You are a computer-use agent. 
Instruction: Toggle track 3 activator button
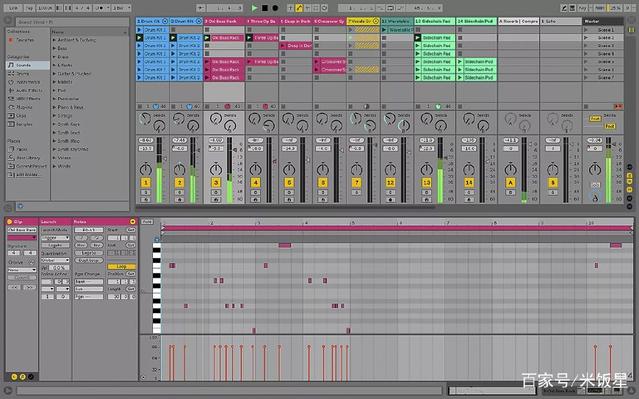(216, 183)
